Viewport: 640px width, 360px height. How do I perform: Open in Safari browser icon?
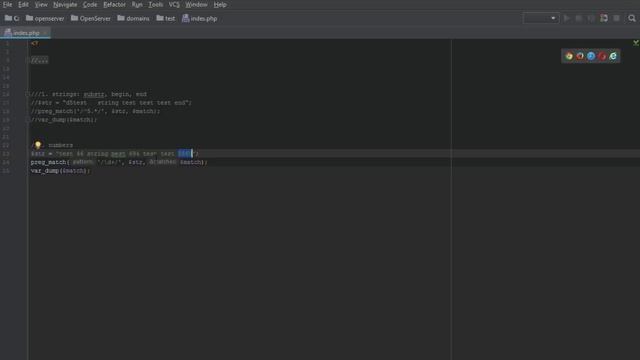(x=591, y=56)
